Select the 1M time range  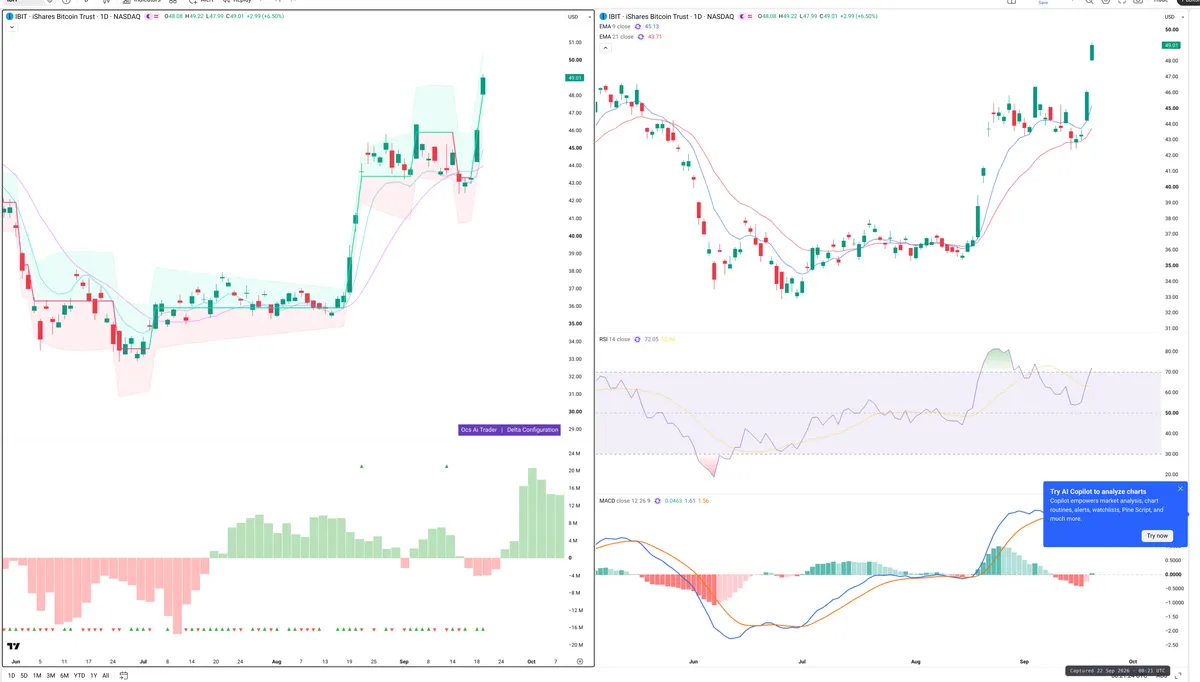coord(37,675)
